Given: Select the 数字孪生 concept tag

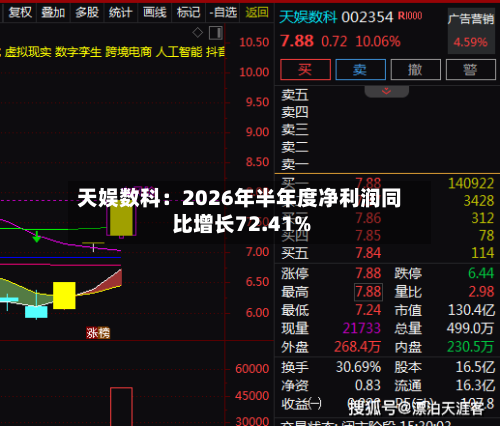Looking at the screenshot, I should point(78,52).
